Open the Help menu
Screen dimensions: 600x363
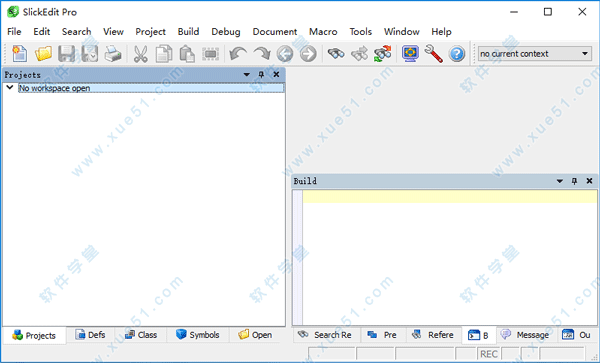pyautogui.click(x=441, y=32)
